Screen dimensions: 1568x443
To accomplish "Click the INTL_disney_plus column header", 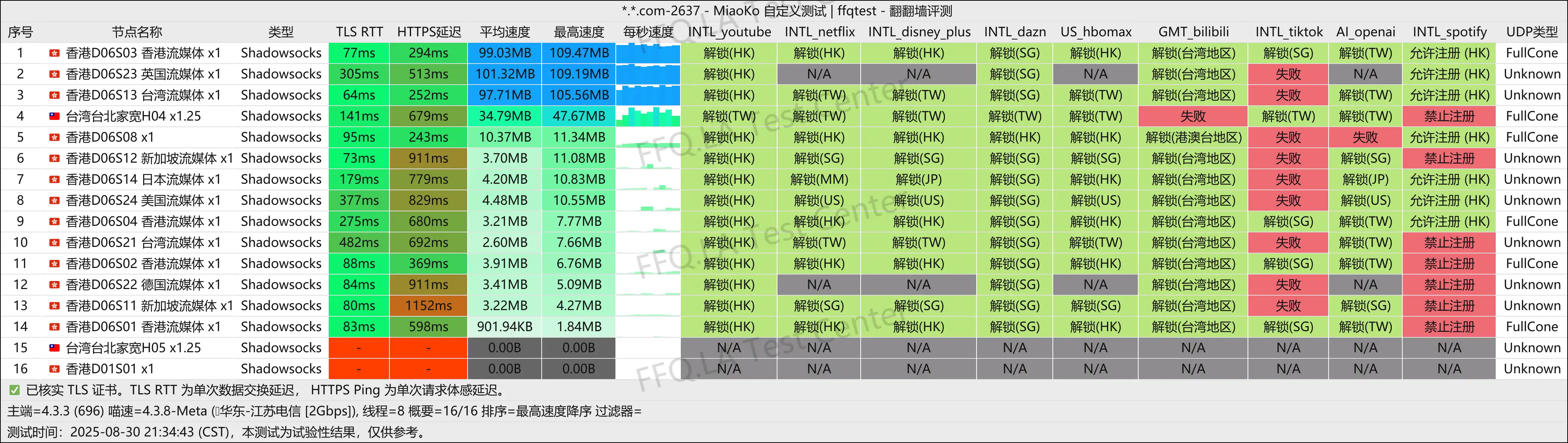I will pos(919,32).
